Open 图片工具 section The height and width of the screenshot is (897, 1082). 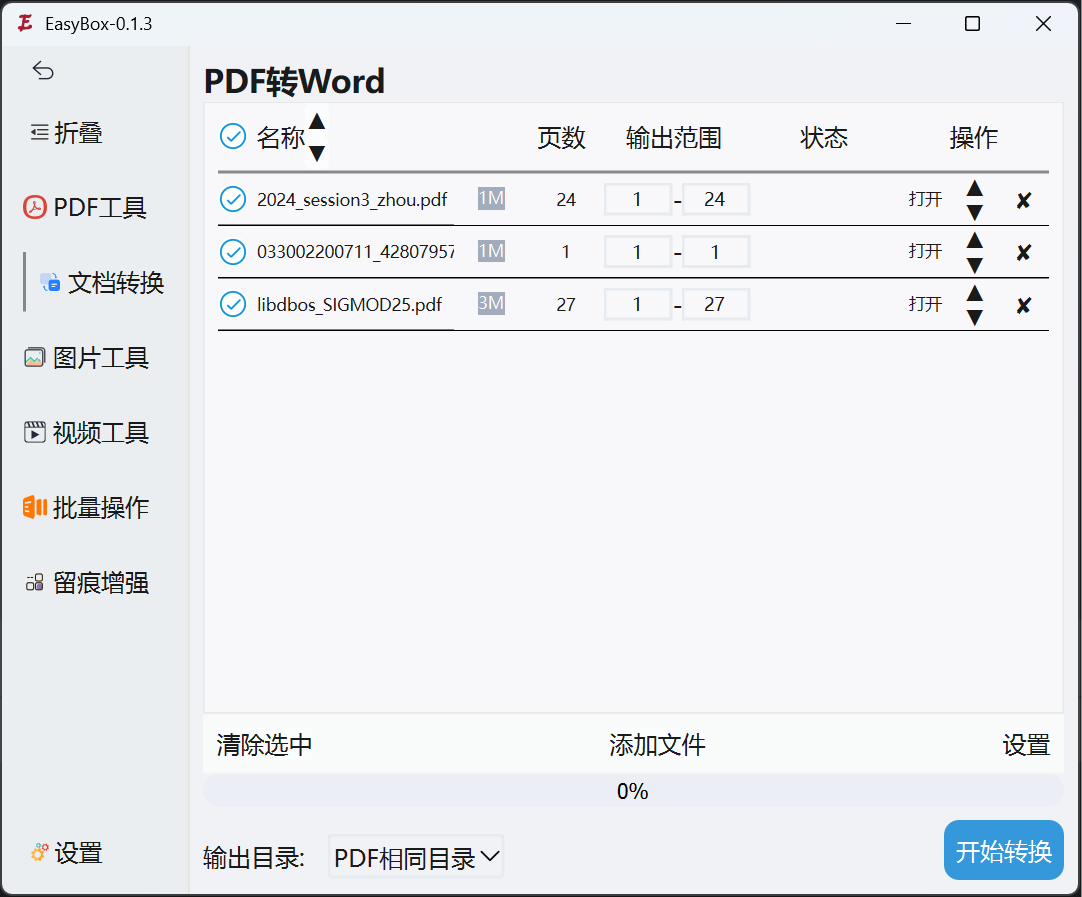(86, 357)
